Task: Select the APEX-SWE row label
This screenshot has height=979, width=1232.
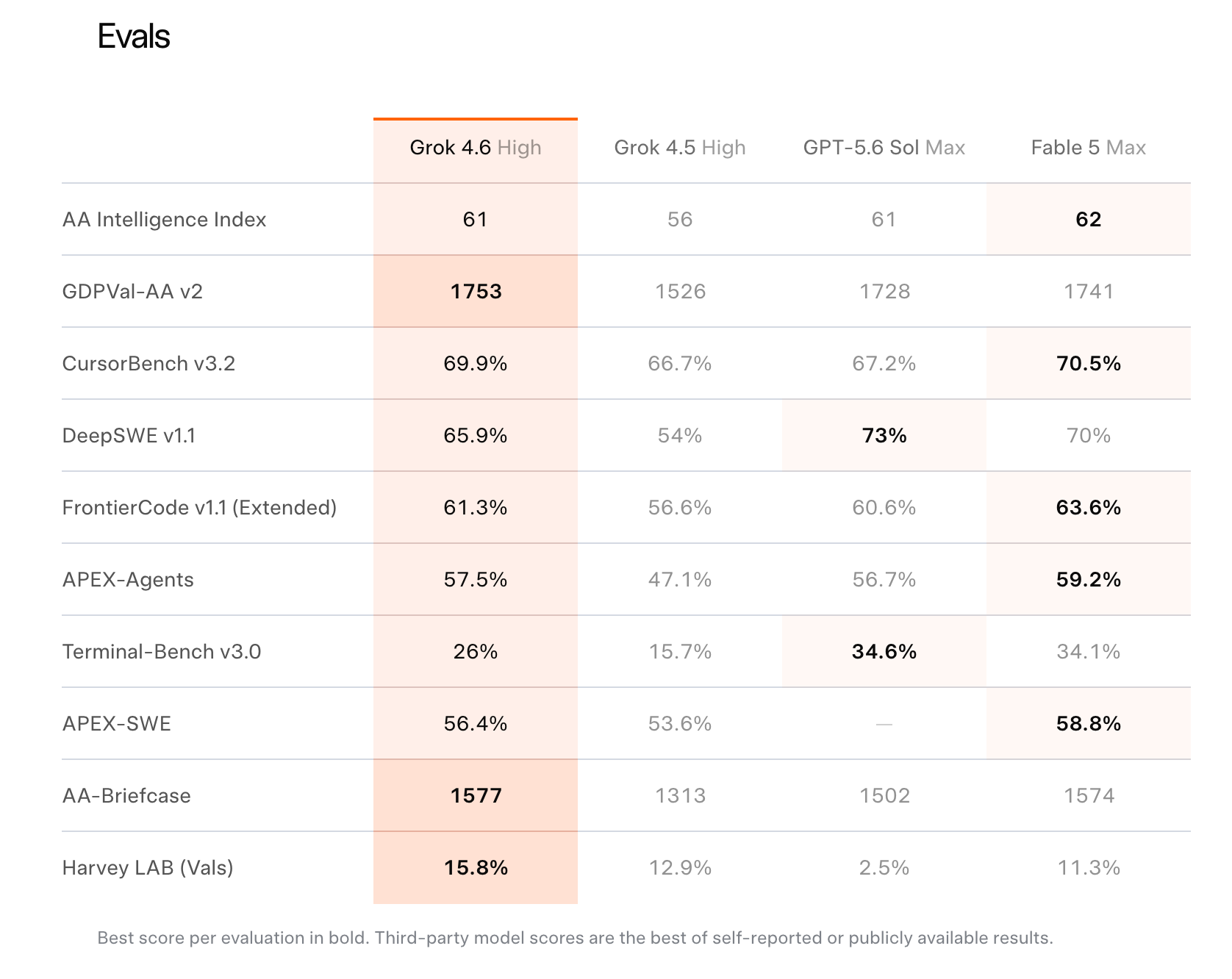Action: 117,724
